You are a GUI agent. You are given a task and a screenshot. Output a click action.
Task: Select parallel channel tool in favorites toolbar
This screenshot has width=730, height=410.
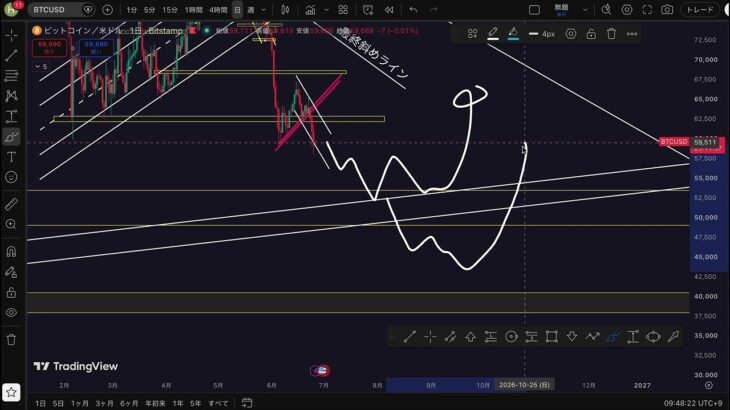click(450, 336)
